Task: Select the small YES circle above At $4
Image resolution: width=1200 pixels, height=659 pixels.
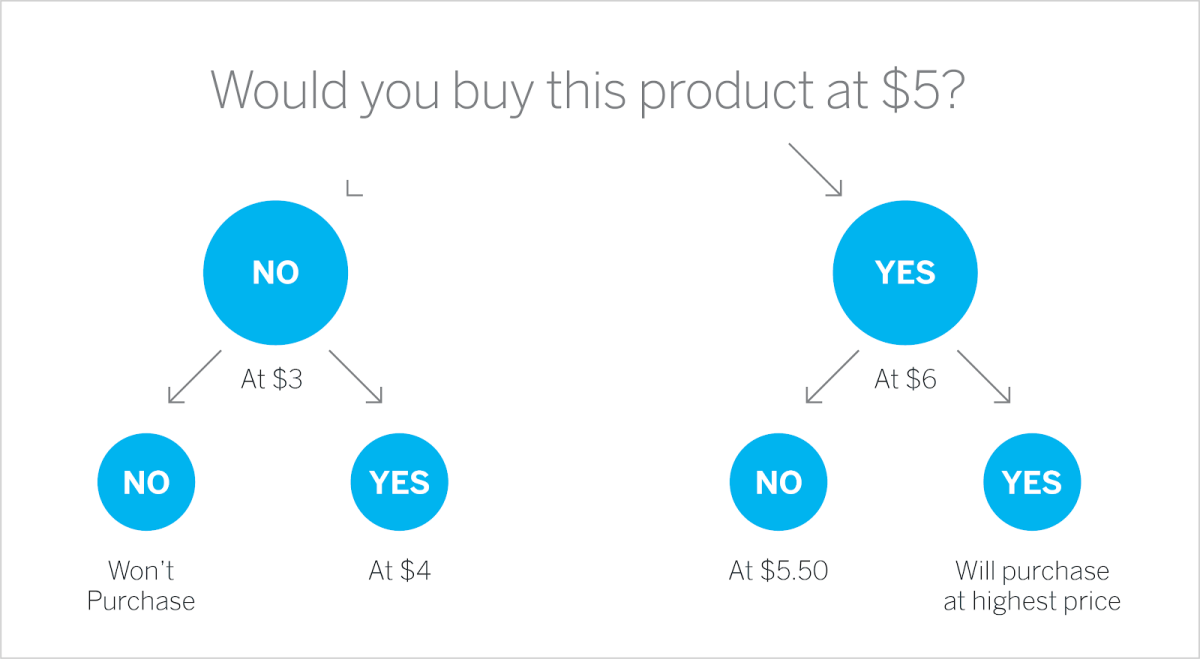Action: pos(399,483)
